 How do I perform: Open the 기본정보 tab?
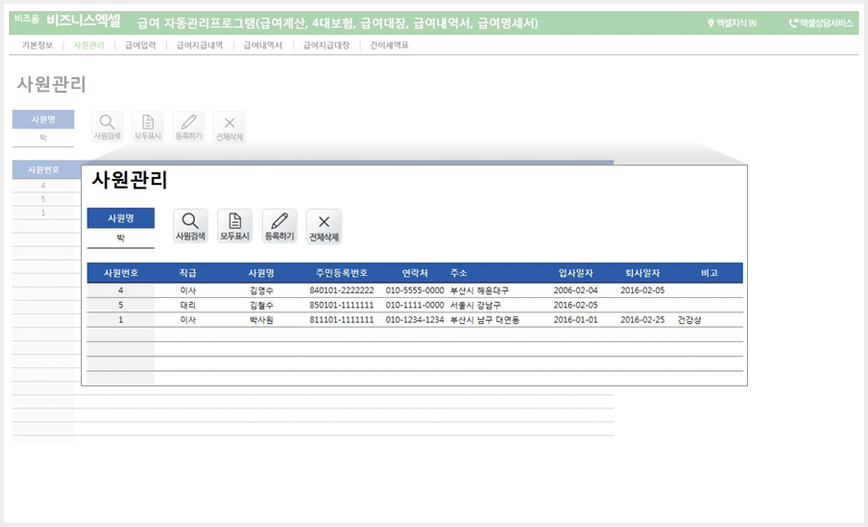(x=37, y=45)
